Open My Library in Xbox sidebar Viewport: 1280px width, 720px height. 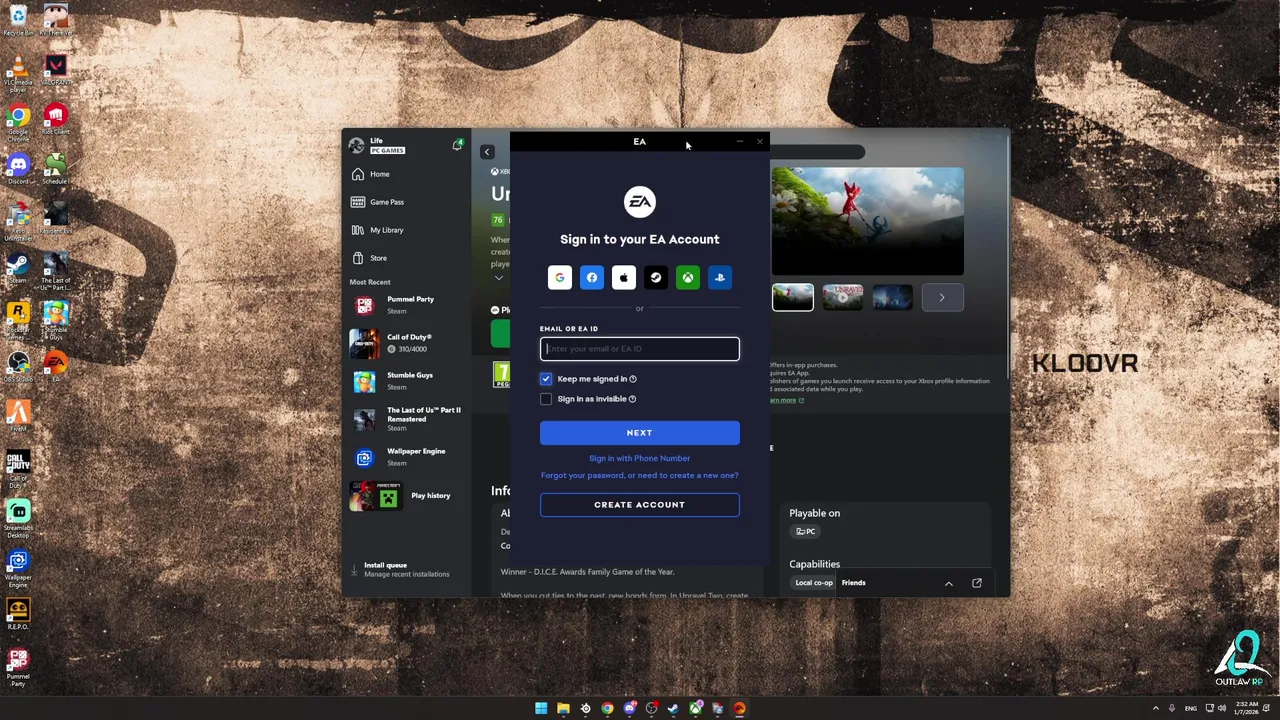pyautogui.click(x=408, y=230)
